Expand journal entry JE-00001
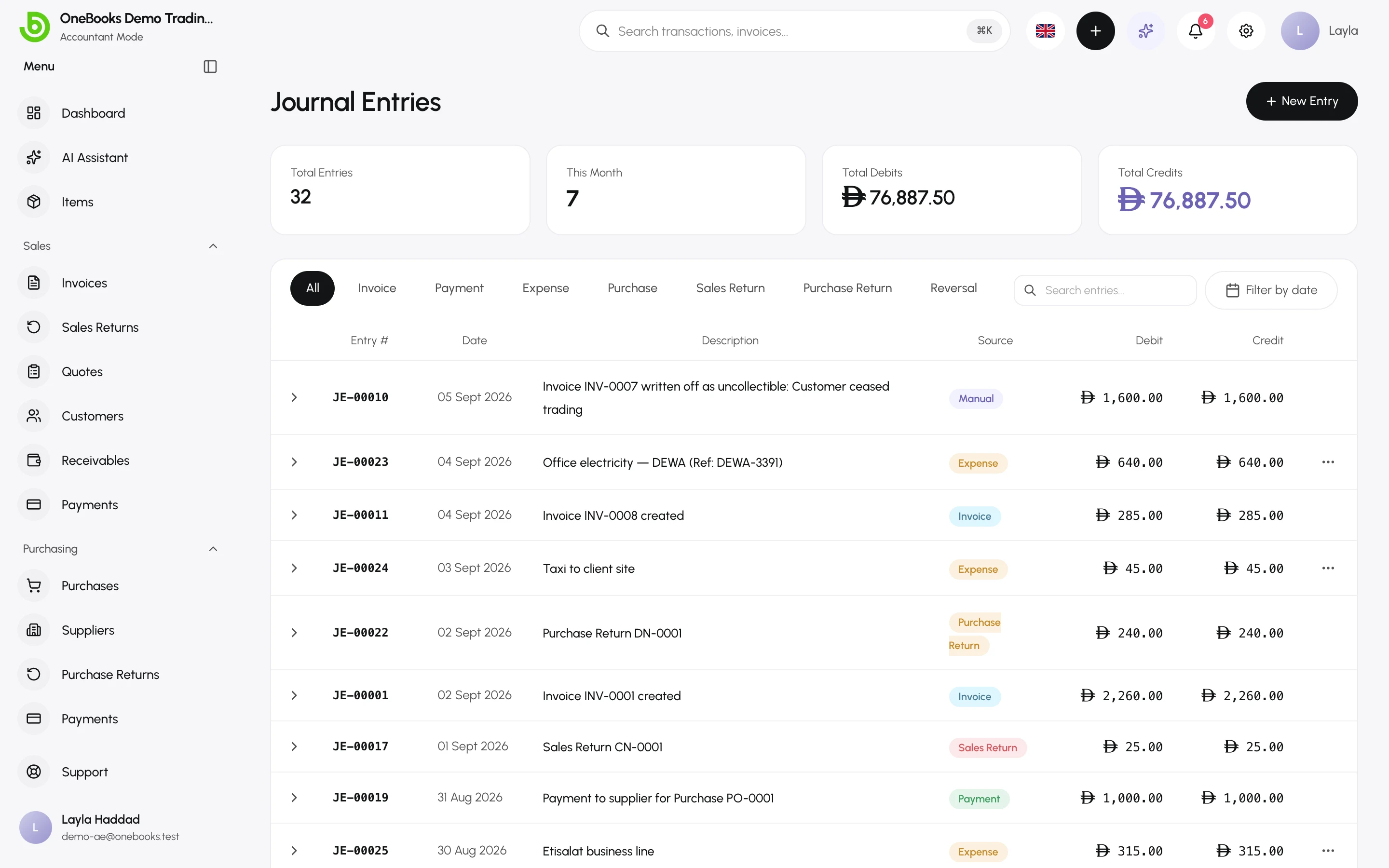Screen dimensions: 1389x868 point(294,695)
